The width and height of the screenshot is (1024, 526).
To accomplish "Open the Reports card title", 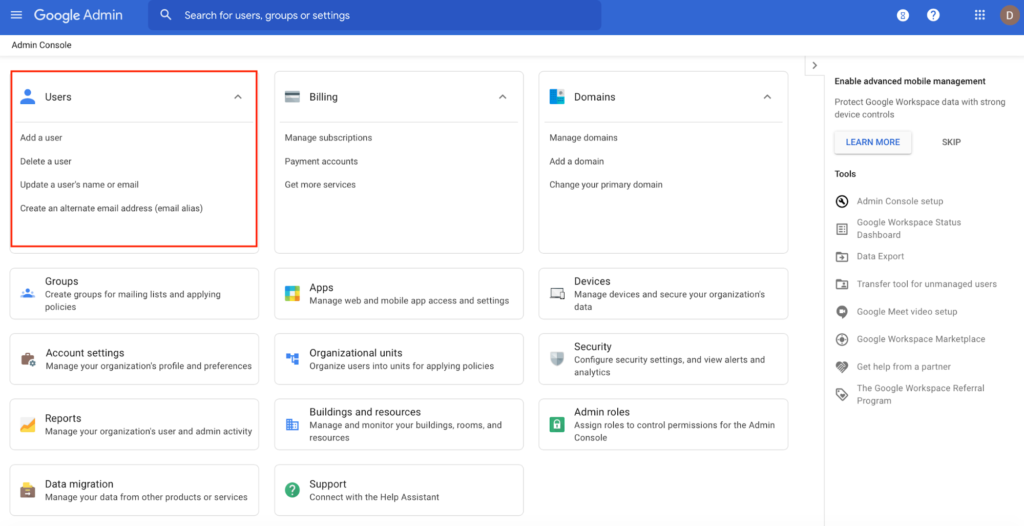I will click(63, 418).
